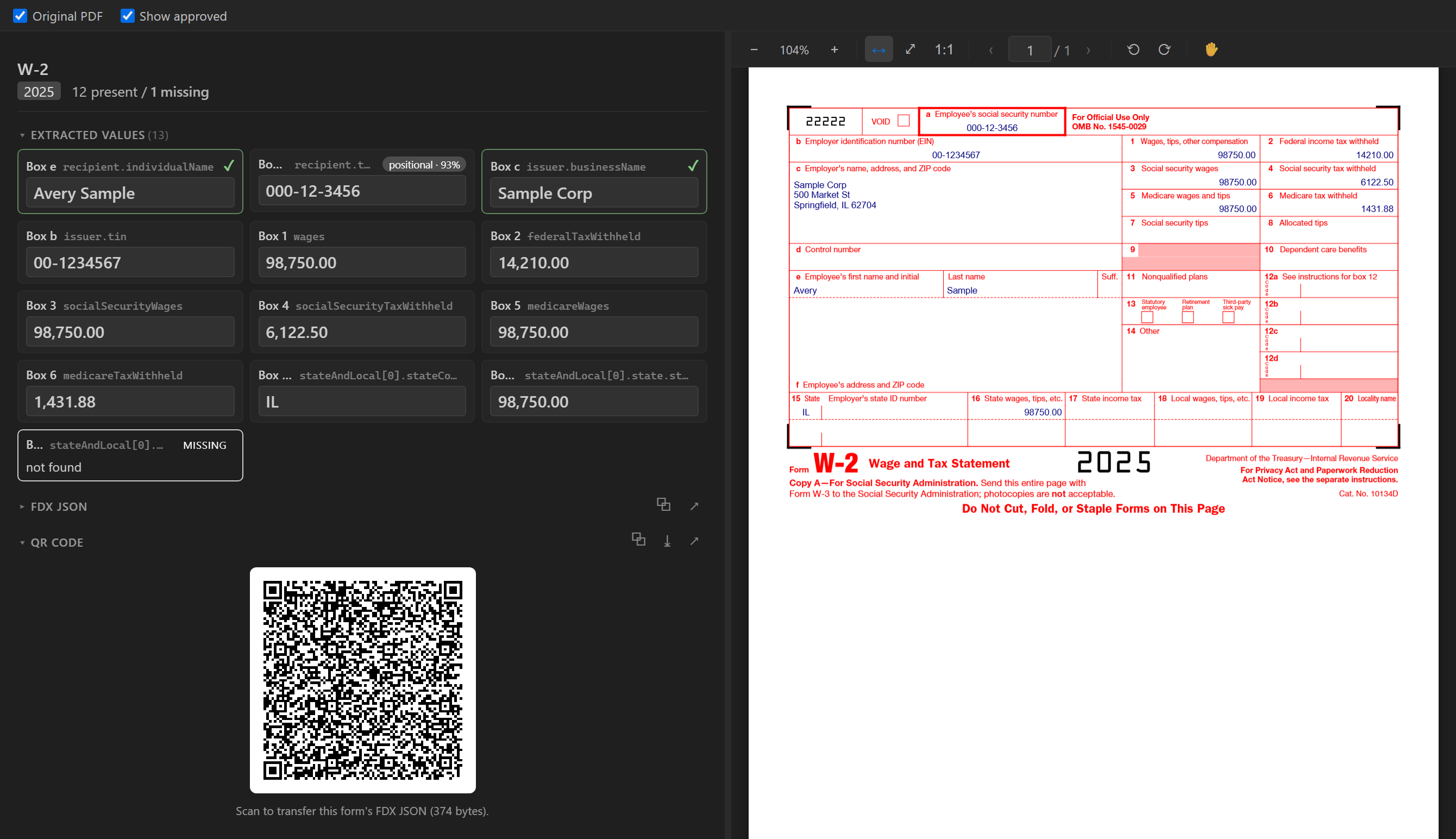Image resolution: width=1456 pixels, height=839 pixels.
Task: Click 14210.00 in PDF box 2
Action: tap(1374, 155)
